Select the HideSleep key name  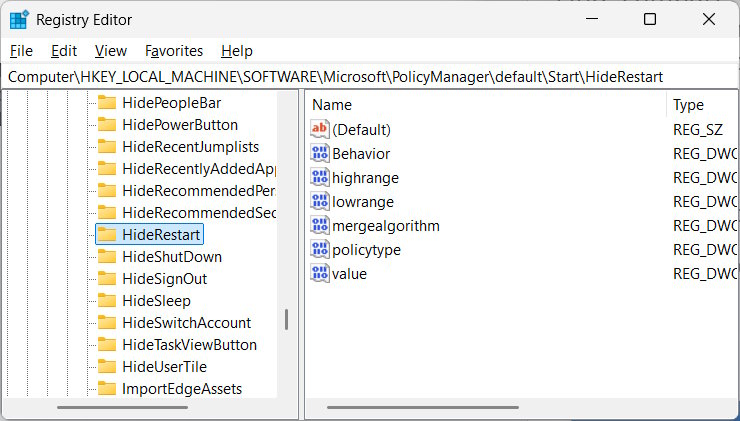156,301
